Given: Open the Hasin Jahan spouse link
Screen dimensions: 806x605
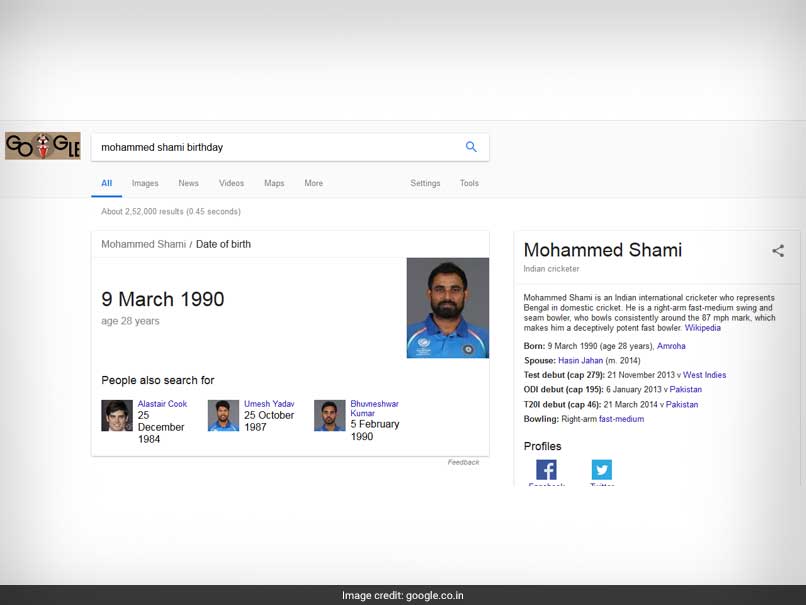Looking at the screenshot, I should pyautogui.click(x=580, y=360).
